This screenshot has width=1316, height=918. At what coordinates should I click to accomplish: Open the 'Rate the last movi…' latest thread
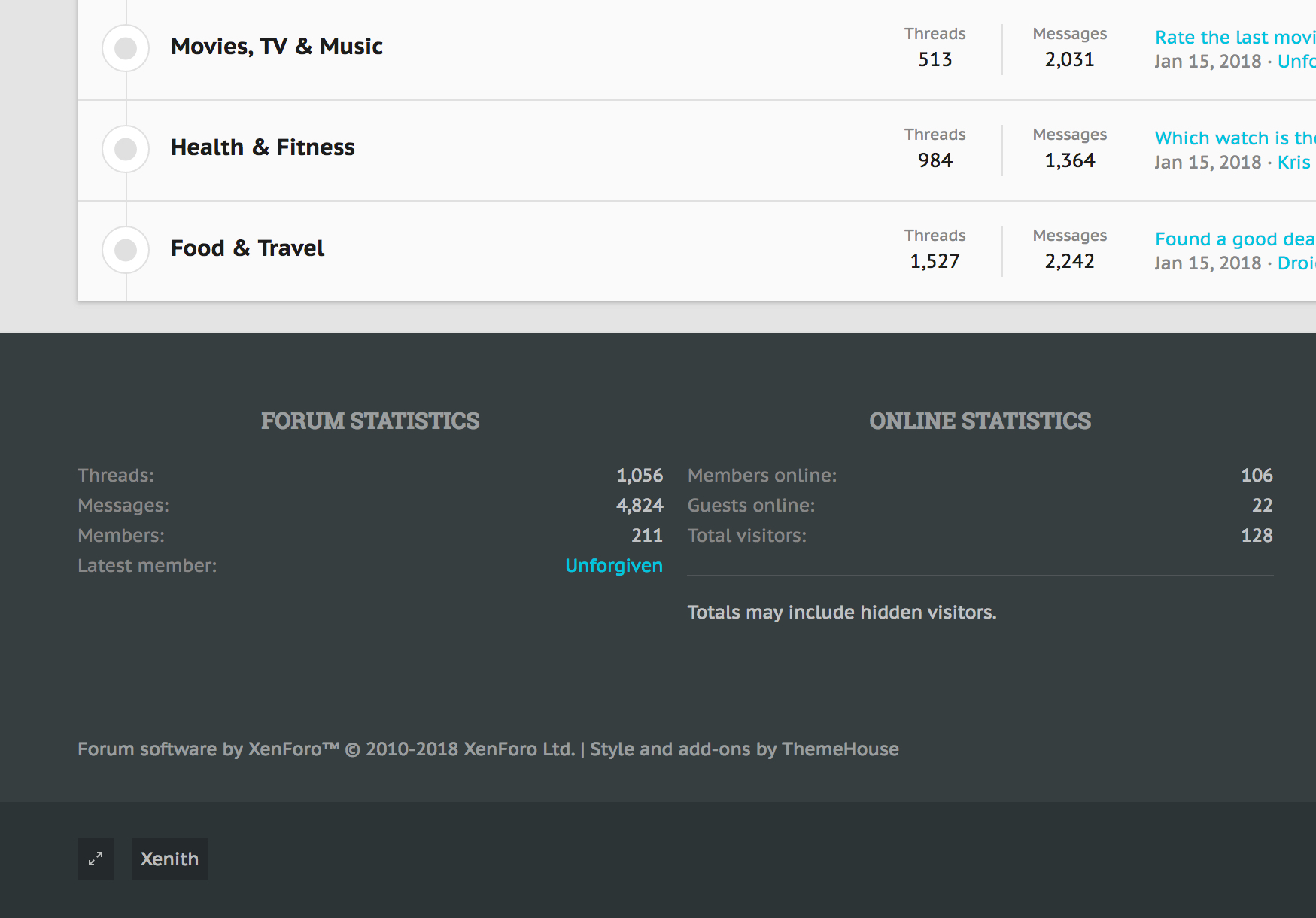[1234, 38]
